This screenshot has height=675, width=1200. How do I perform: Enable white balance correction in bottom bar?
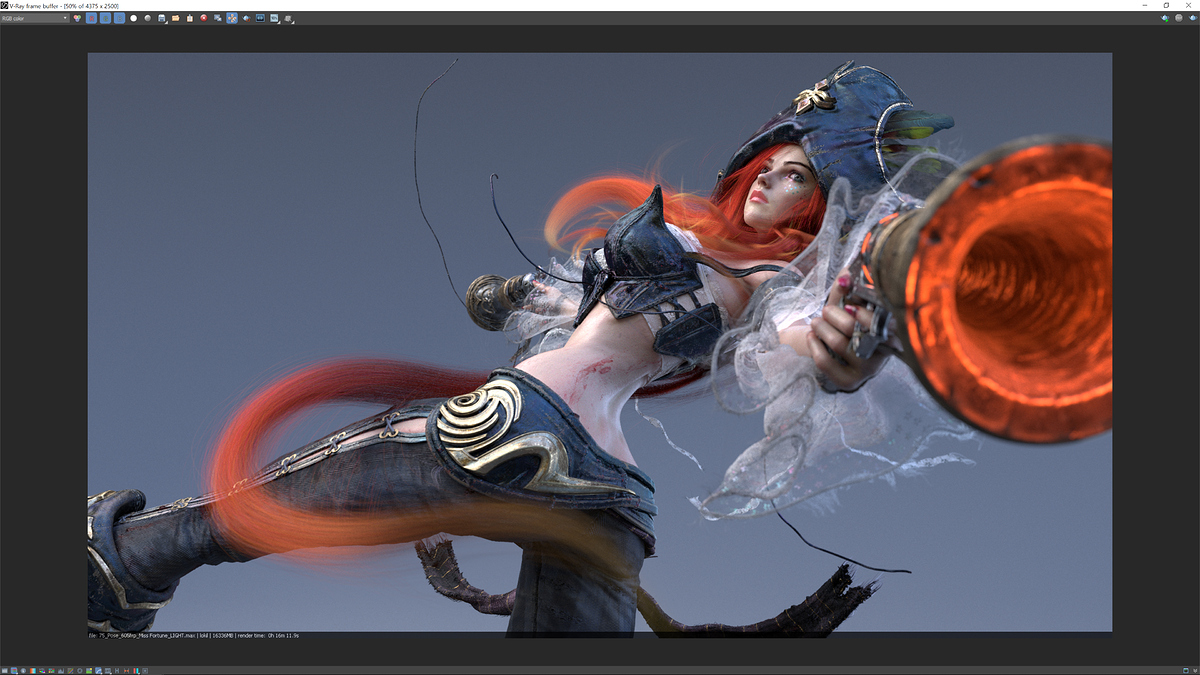tap(32, 670)
